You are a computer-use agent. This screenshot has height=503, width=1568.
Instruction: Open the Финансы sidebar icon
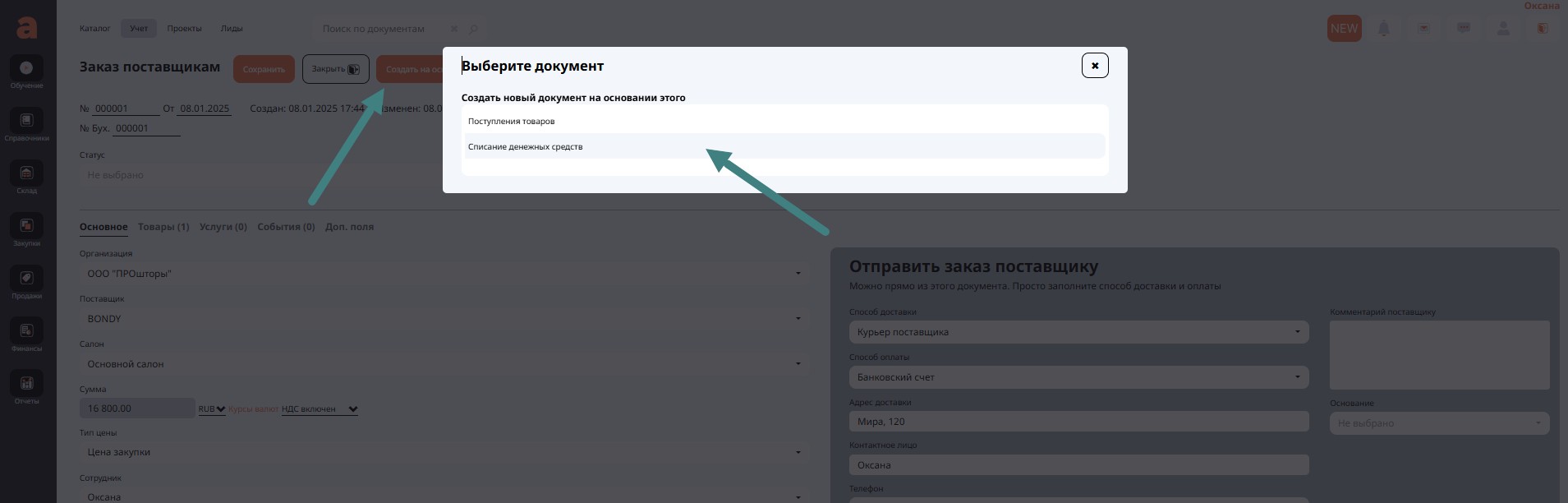(x=26, y=335)
